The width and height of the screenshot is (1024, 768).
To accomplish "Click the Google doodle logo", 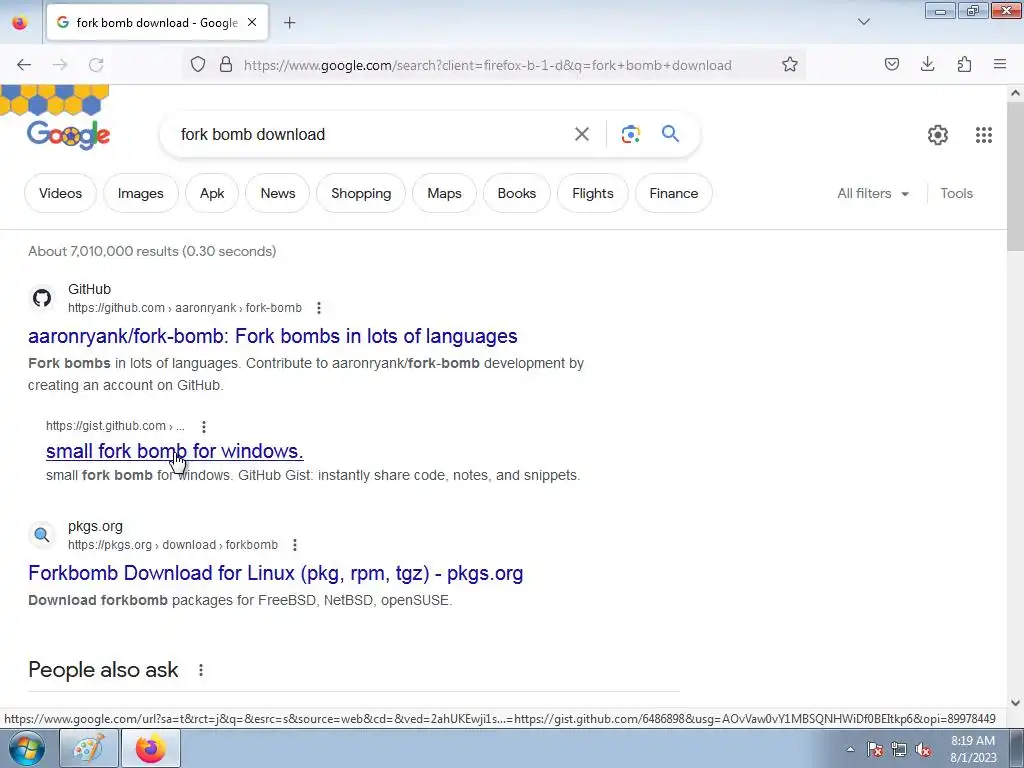I will (x=69, y=135).
